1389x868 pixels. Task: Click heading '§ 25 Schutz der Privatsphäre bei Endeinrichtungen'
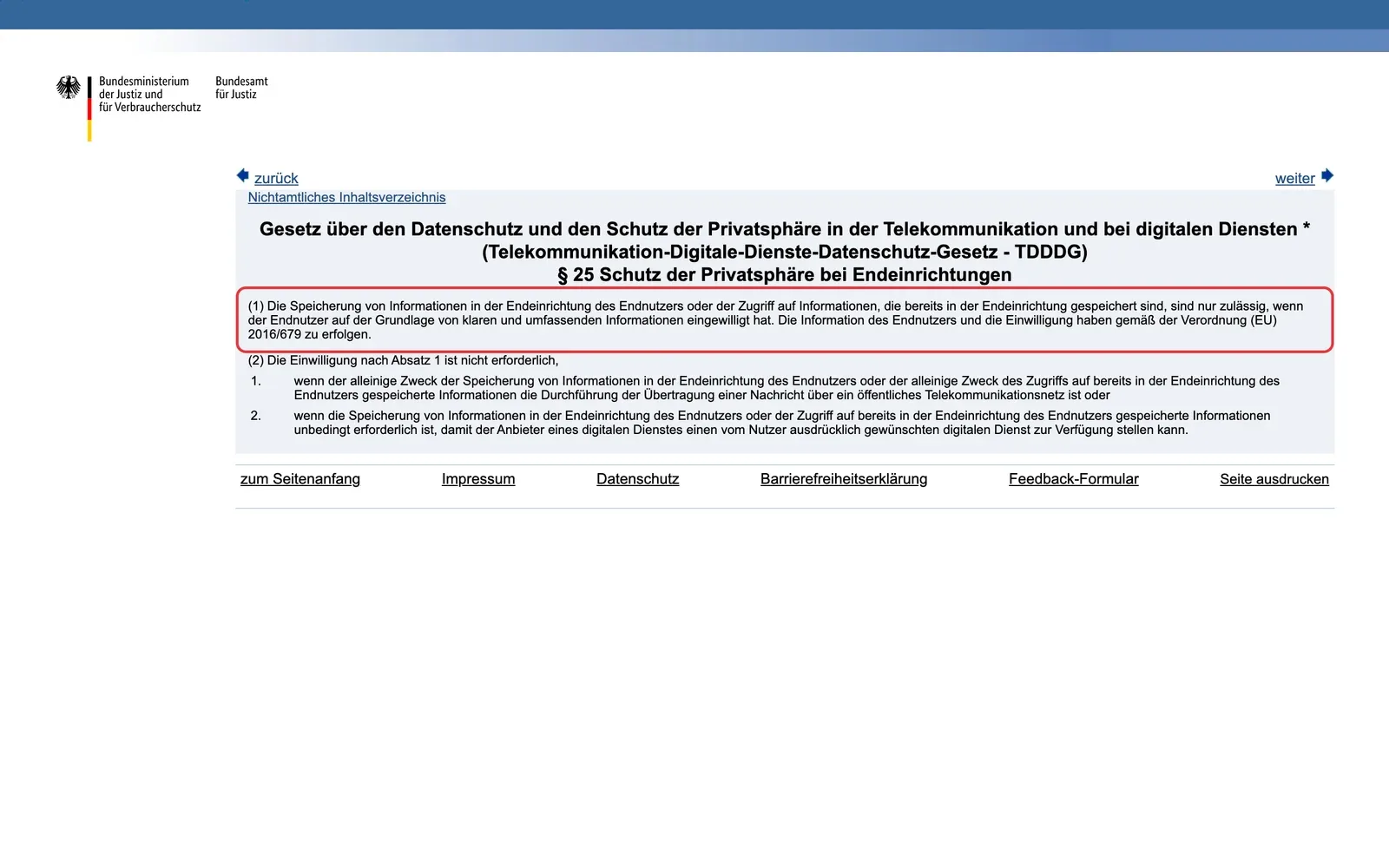tap(785, 275)
